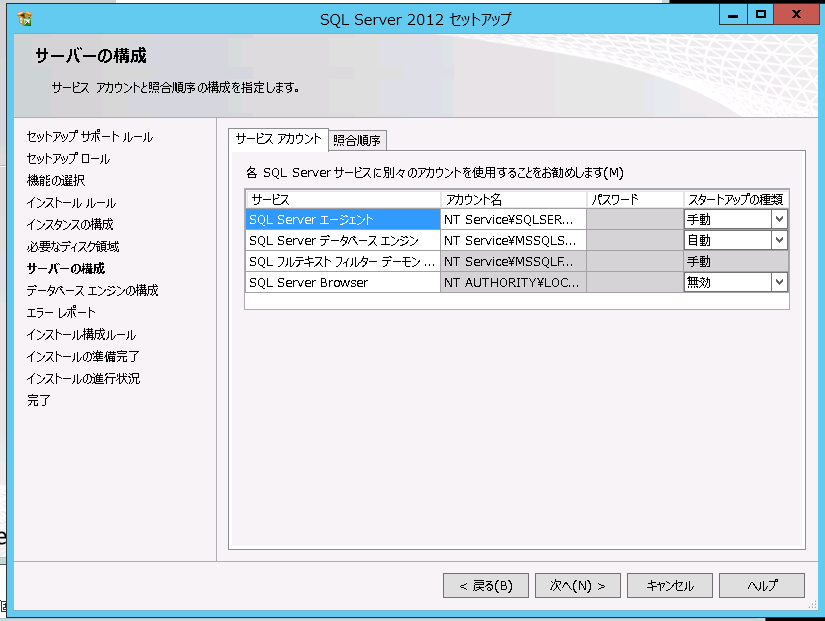
Task: Click データベース エンジンの構成 in the step list
Action: pos(93,291)
